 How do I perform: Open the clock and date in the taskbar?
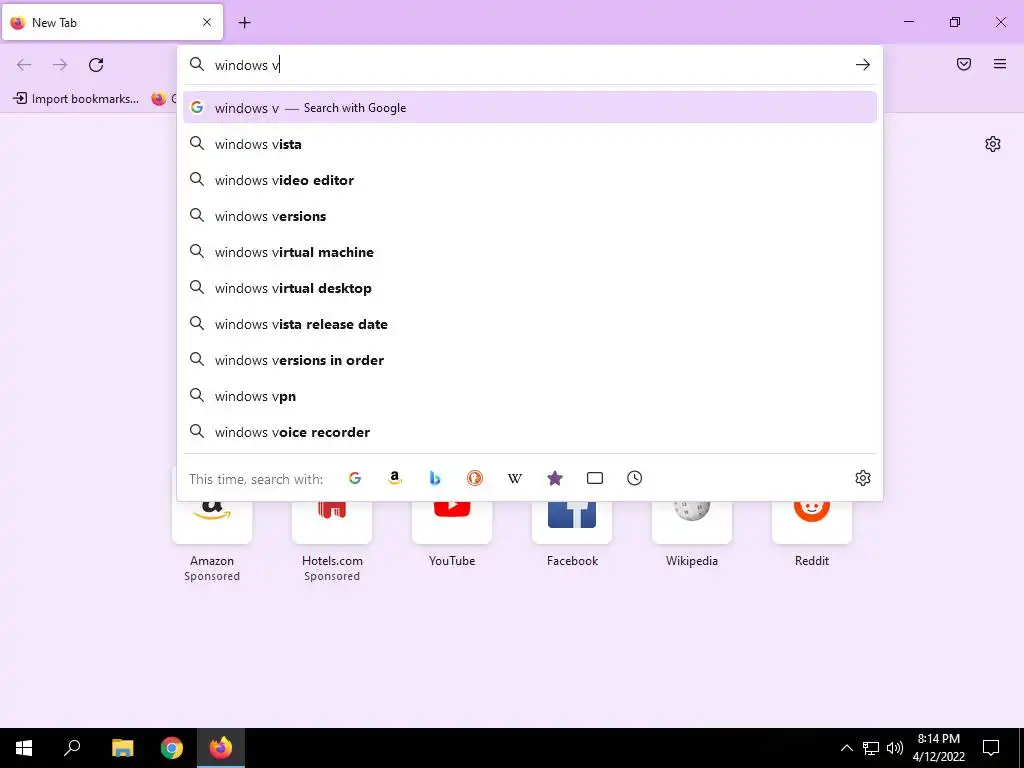coord(938,748)
